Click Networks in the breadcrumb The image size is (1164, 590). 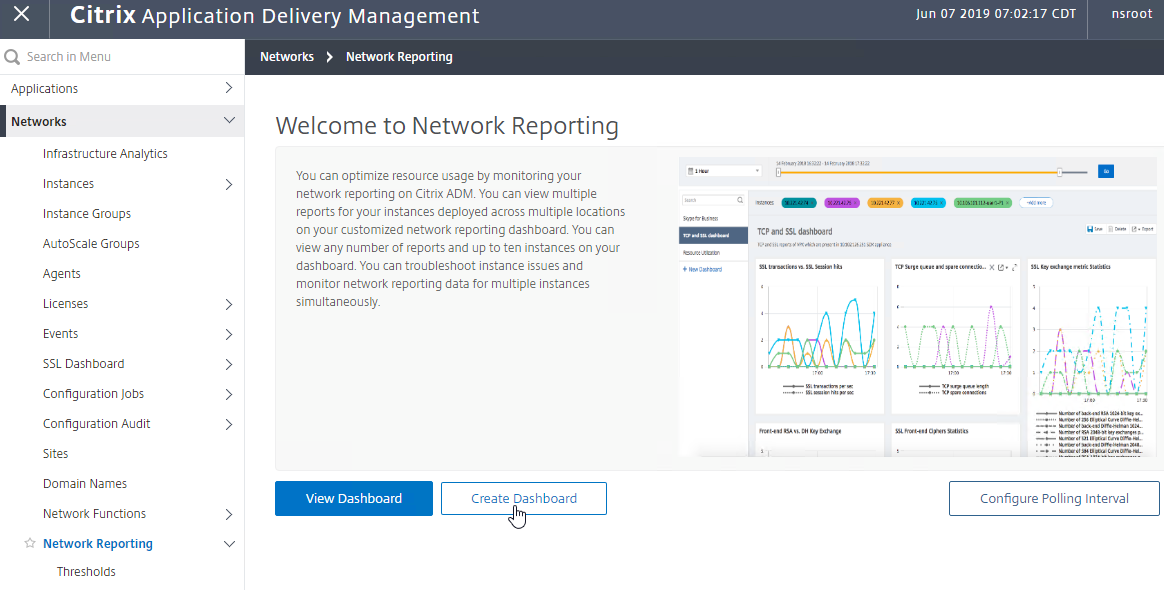pyautogui.click(x=287, y=56)
